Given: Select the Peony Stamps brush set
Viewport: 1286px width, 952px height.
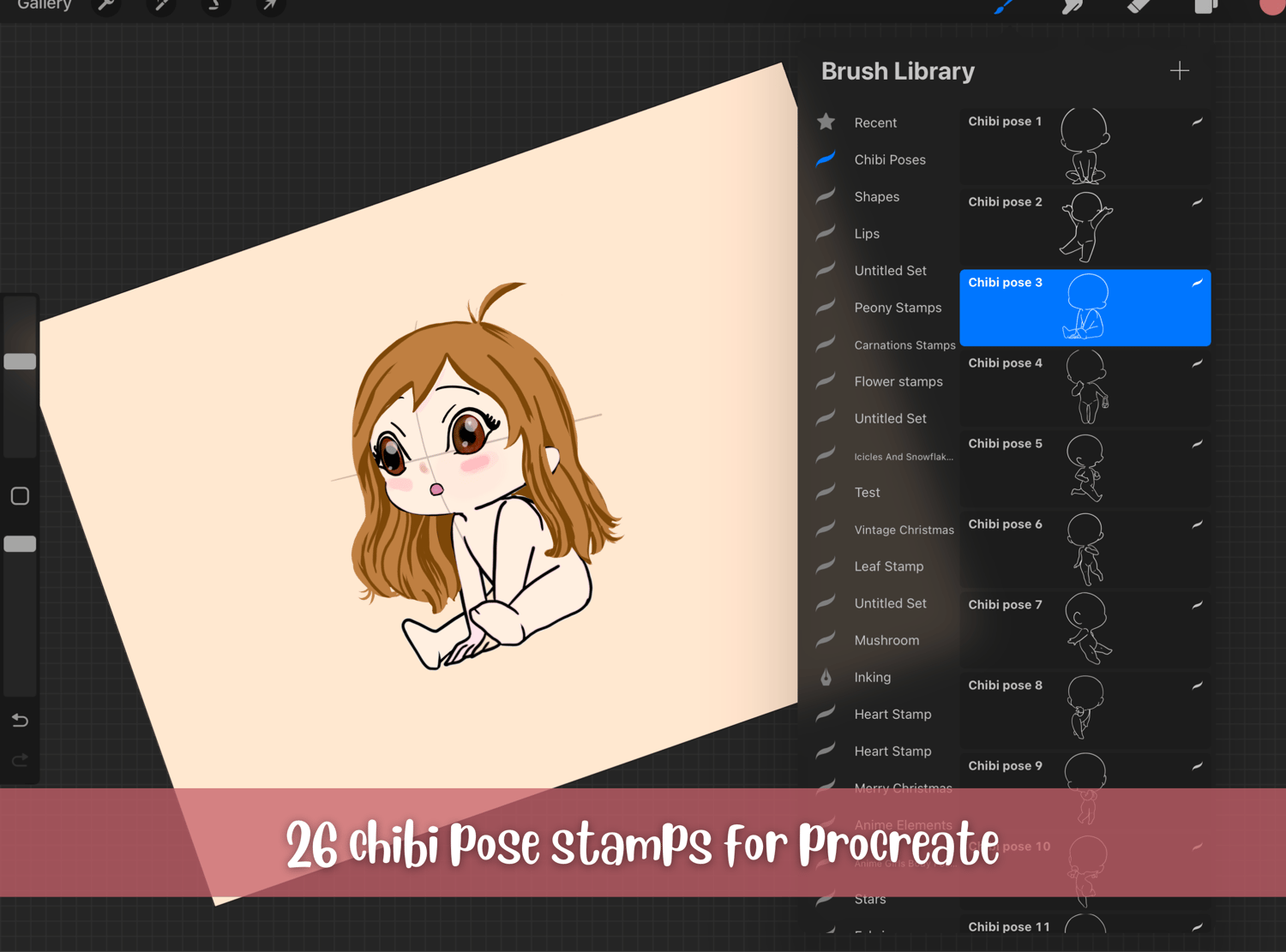Looking at the screenshot, I should coord(898,308).
